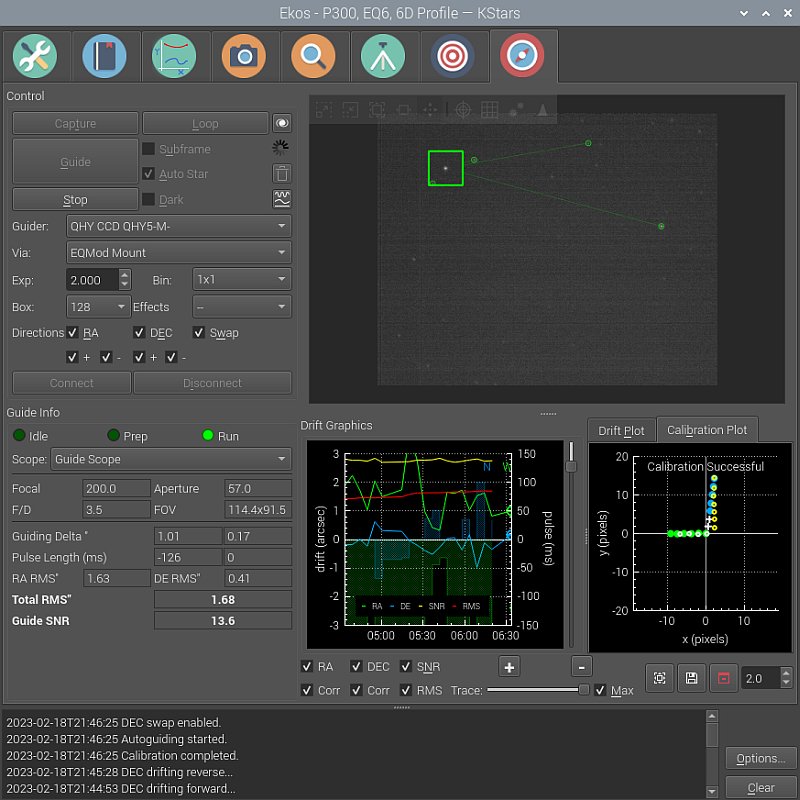Click the Loop button
The height and width of the screenshot is (800, 800).
pos(205,123)
